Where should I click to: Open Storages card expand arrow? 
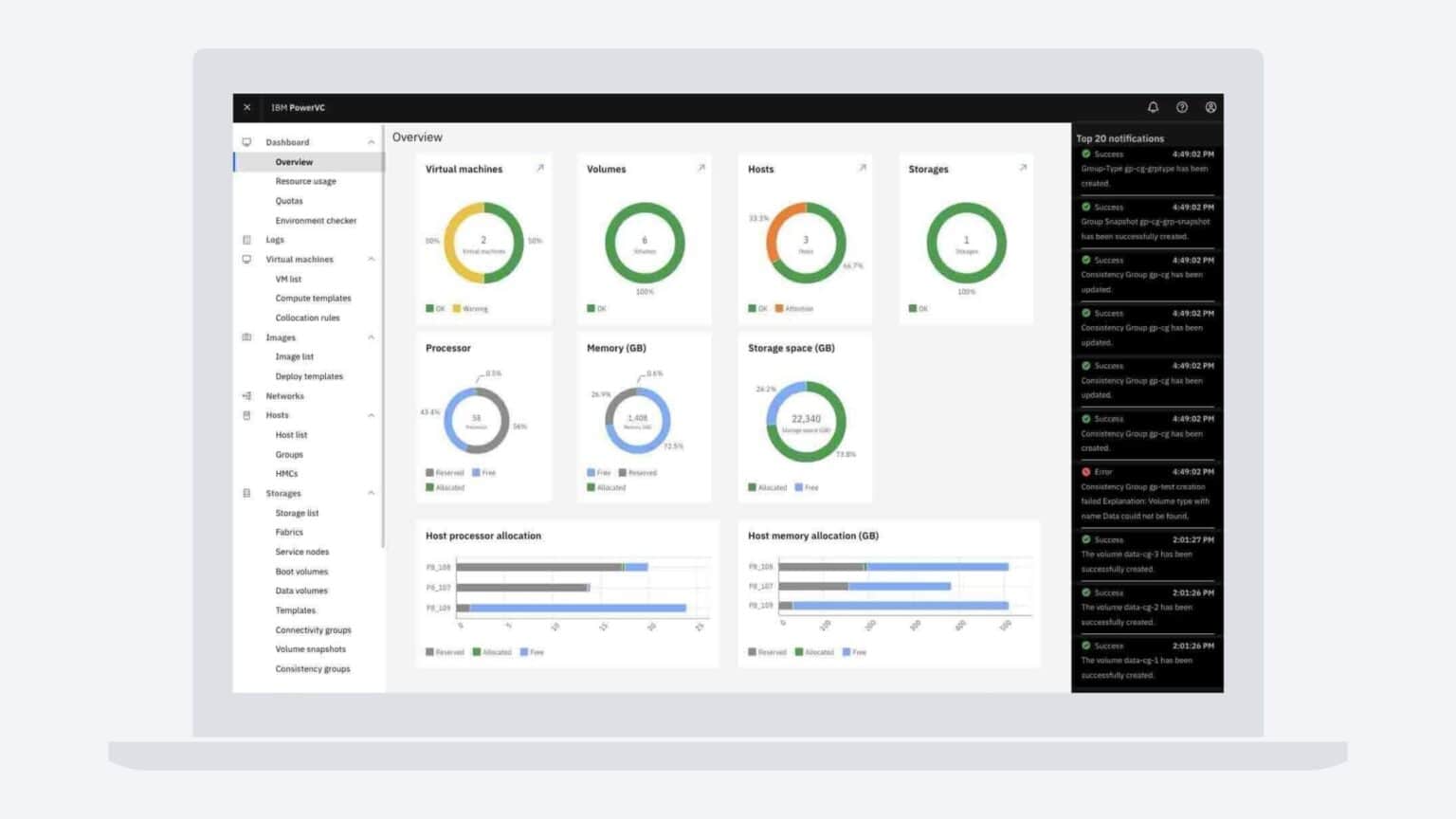[x=1023, y=168]
